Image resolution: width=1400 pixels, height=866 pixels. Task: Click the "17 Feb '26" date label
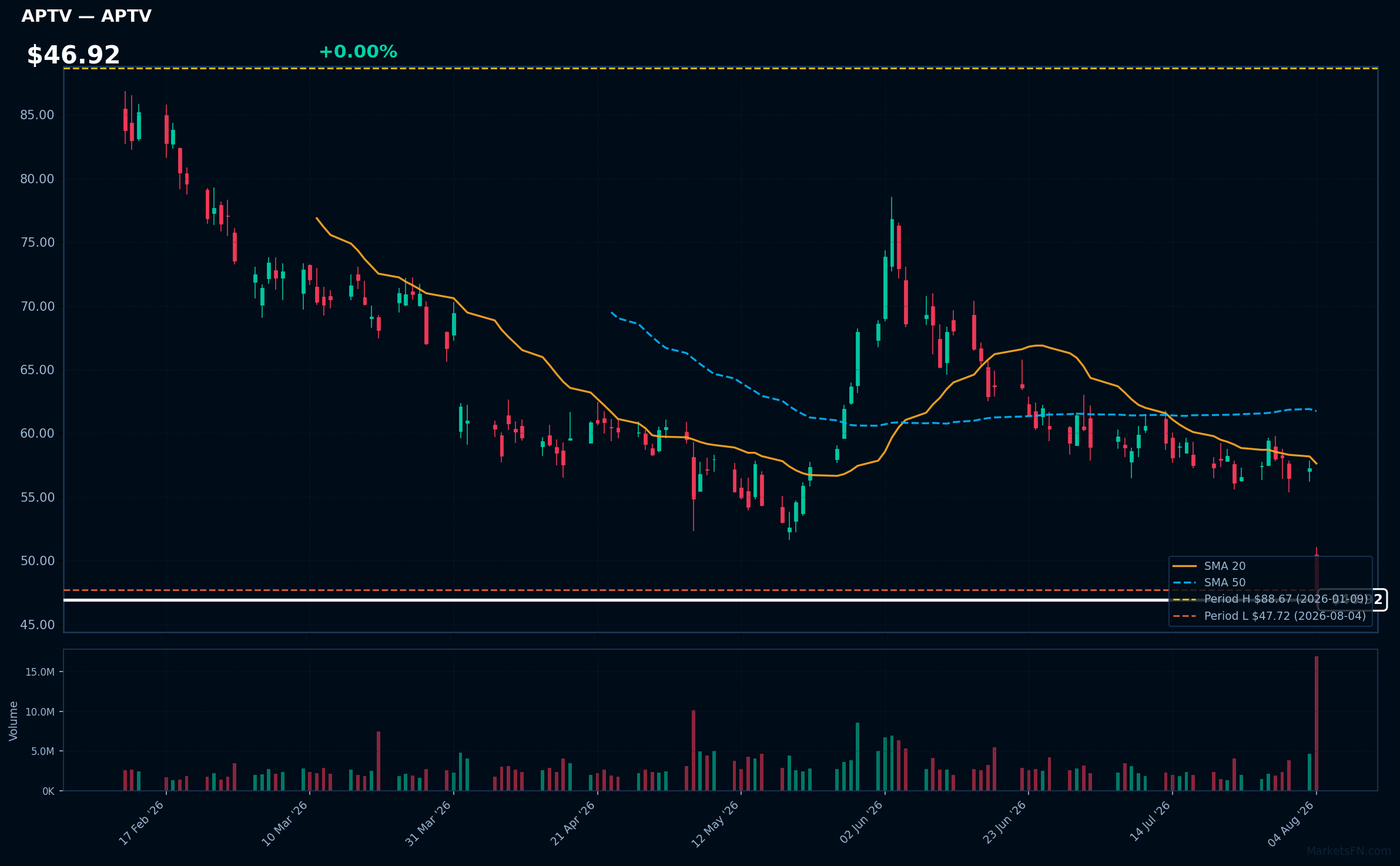142,823
